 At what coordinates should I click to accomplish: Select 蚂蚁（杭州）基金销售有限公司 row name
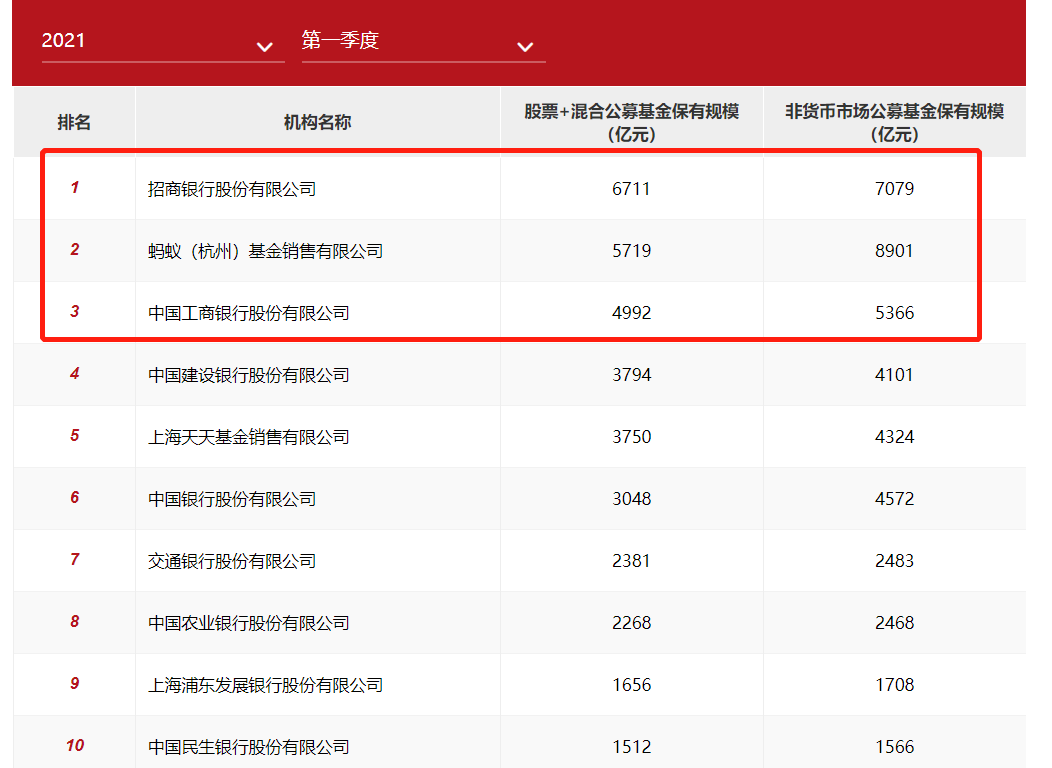(265, 251)
